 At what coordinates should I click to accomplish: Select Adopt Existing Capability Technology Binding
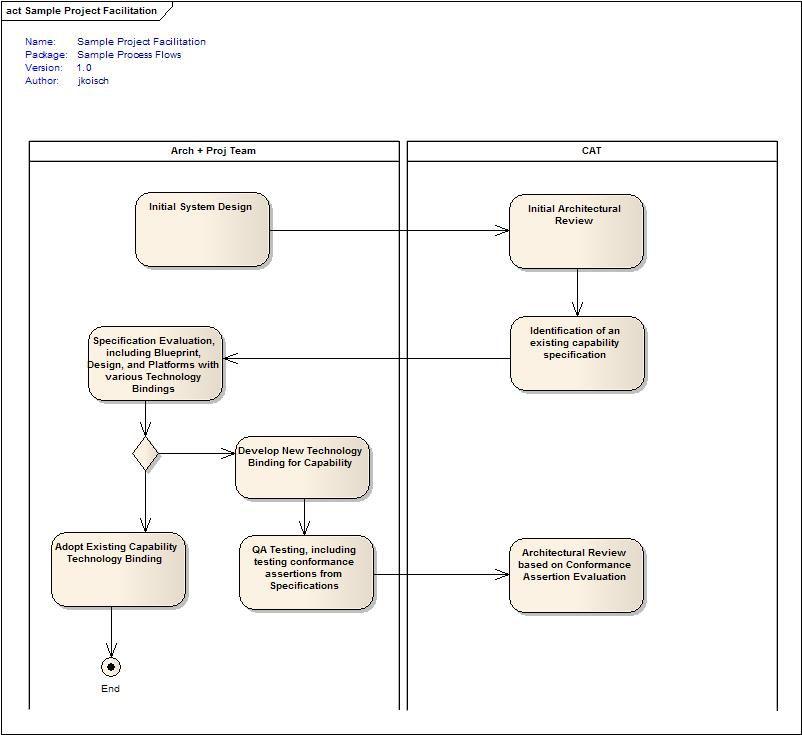coord(118,569)
